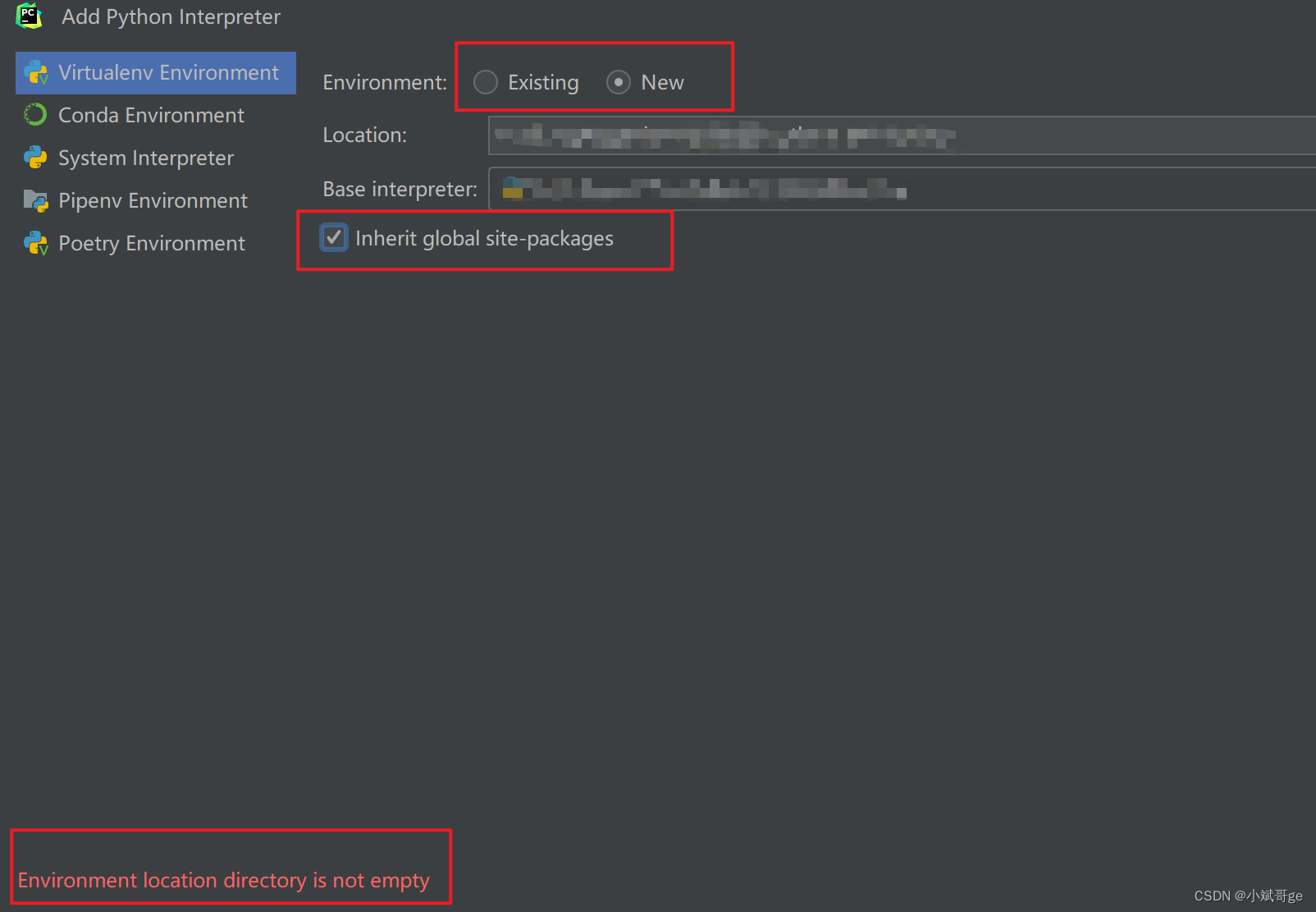Click the Virtualenv Environment python icon
The height and width of the screenshot is (912, 1316).
pyautogui.click(x=36, y=73)
